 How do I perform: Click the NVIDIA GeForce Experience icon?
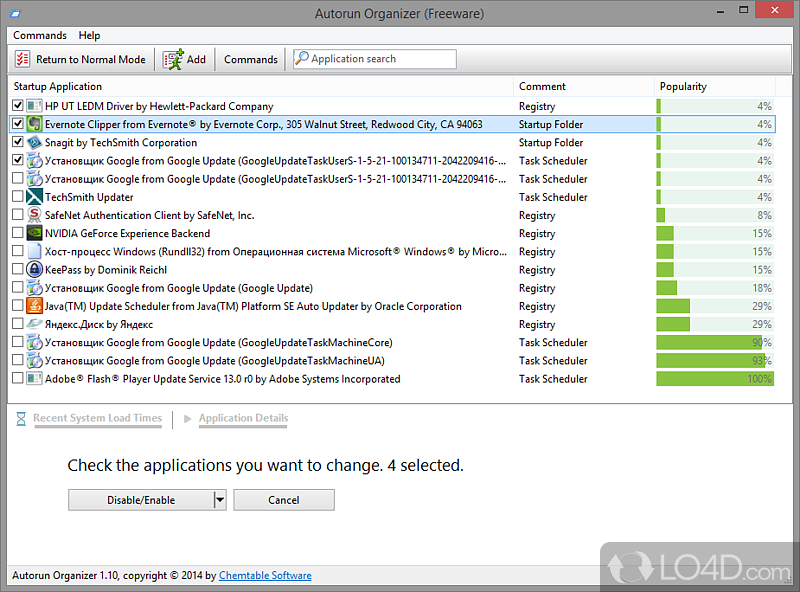tap(35, 234)
